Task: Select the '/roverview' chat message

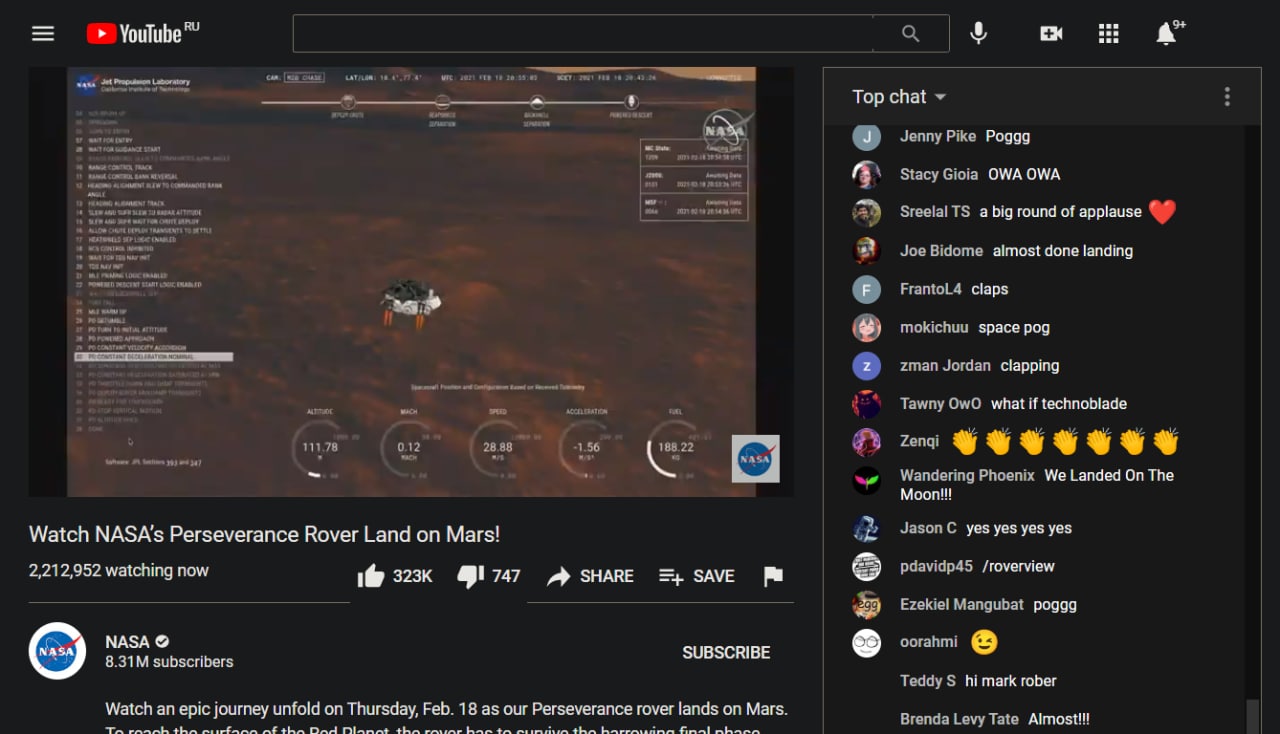Action: click(x=1018, y=566)
